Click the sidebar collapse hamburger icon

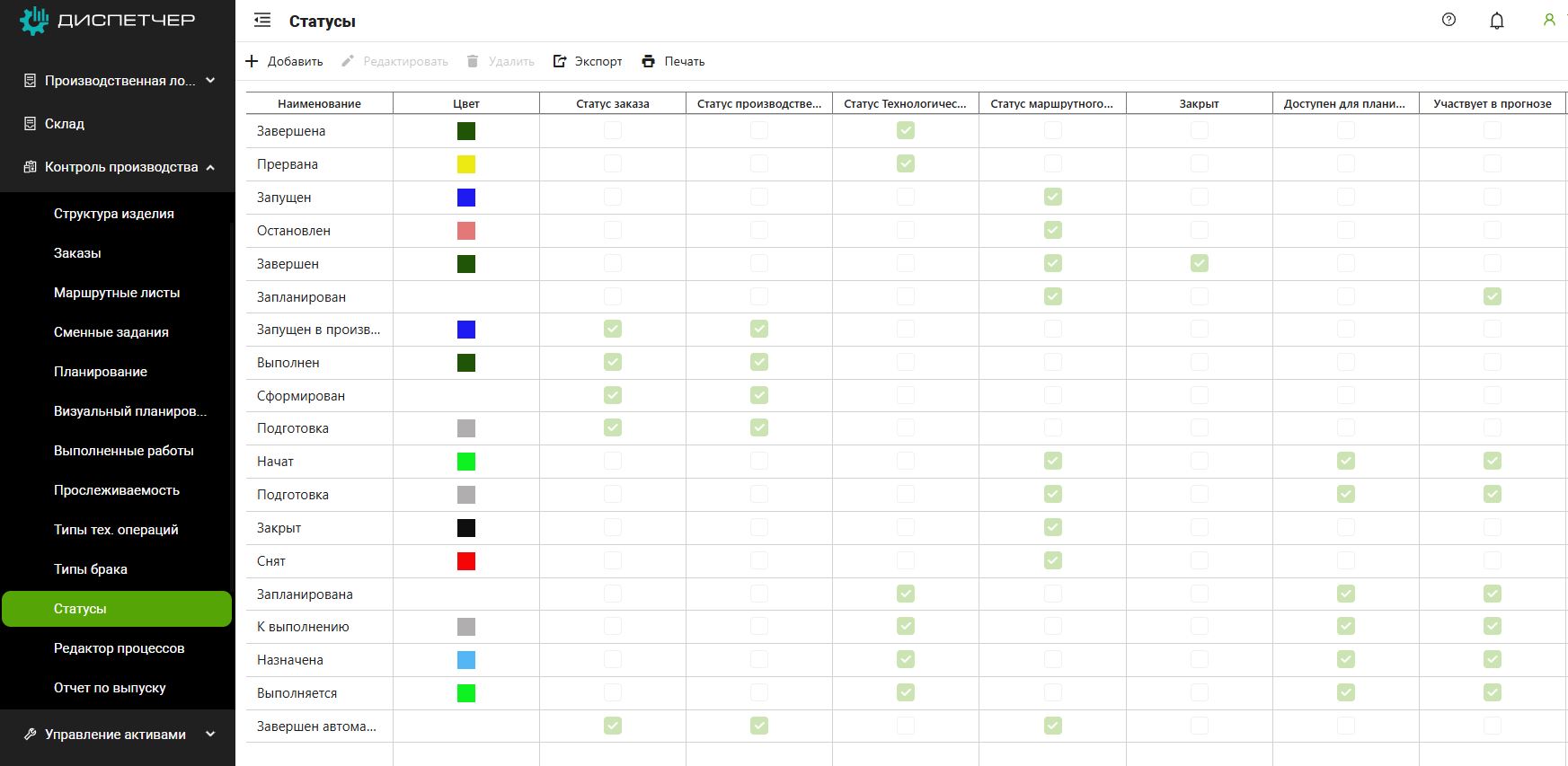[x=262, y=21]
